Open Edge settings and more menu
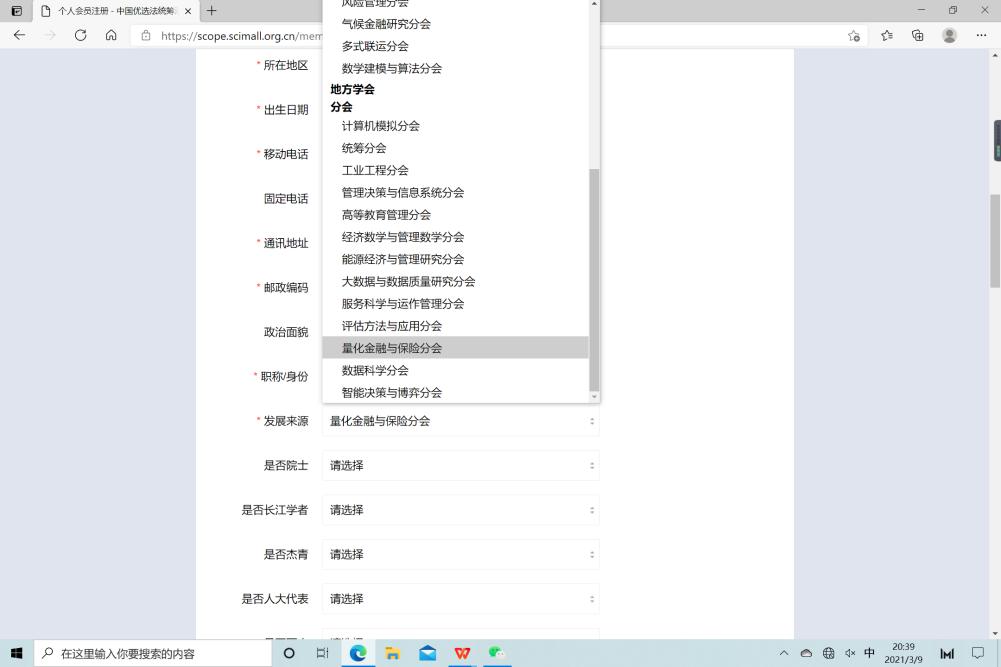Viewport: 1001px width, 667px height. pos(981,35)
